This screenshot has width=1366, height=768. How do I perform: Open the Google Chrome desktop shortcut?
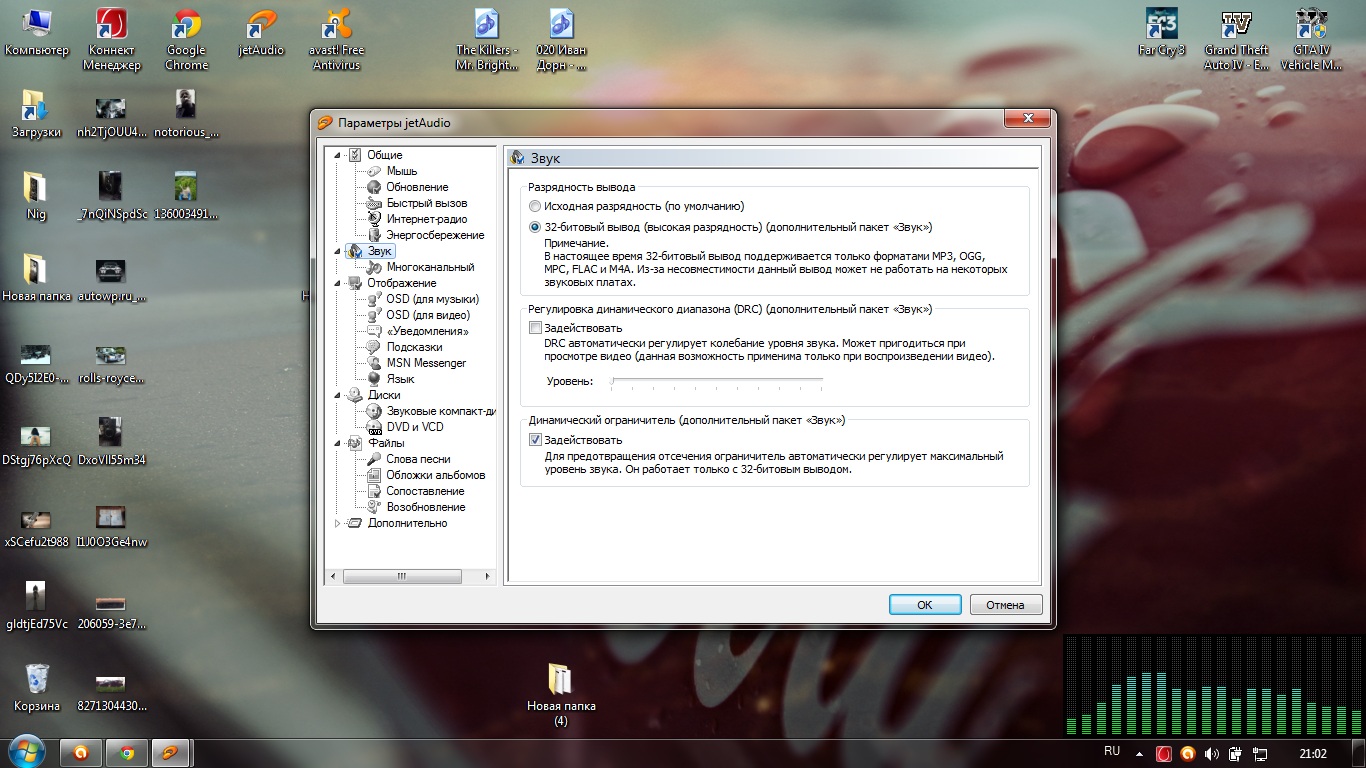(x=186, y=27)
